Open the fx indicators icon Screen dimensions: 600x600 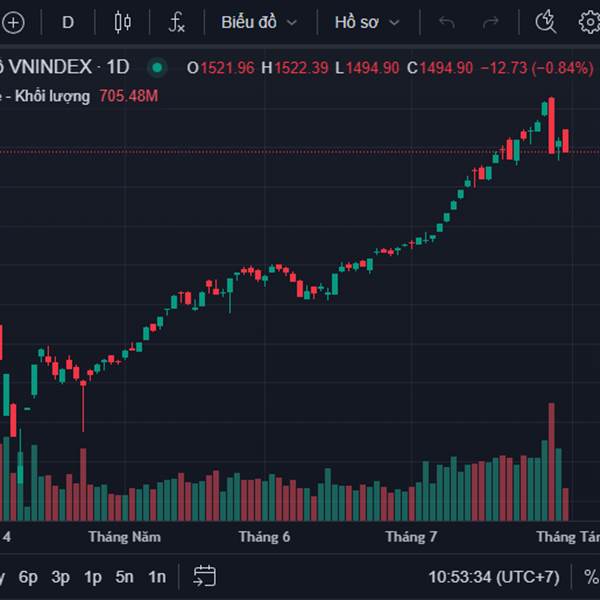click(176, 22)
